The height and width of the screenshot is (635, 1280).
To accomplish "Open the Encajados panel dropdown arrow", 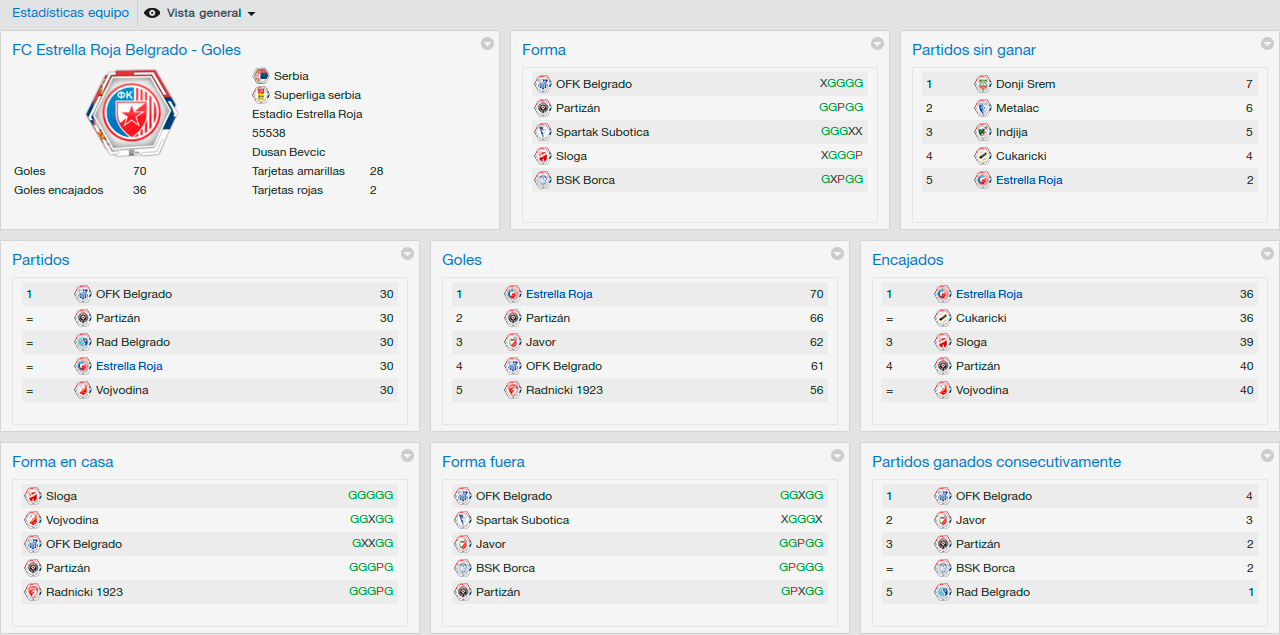I will (1267, 253).
